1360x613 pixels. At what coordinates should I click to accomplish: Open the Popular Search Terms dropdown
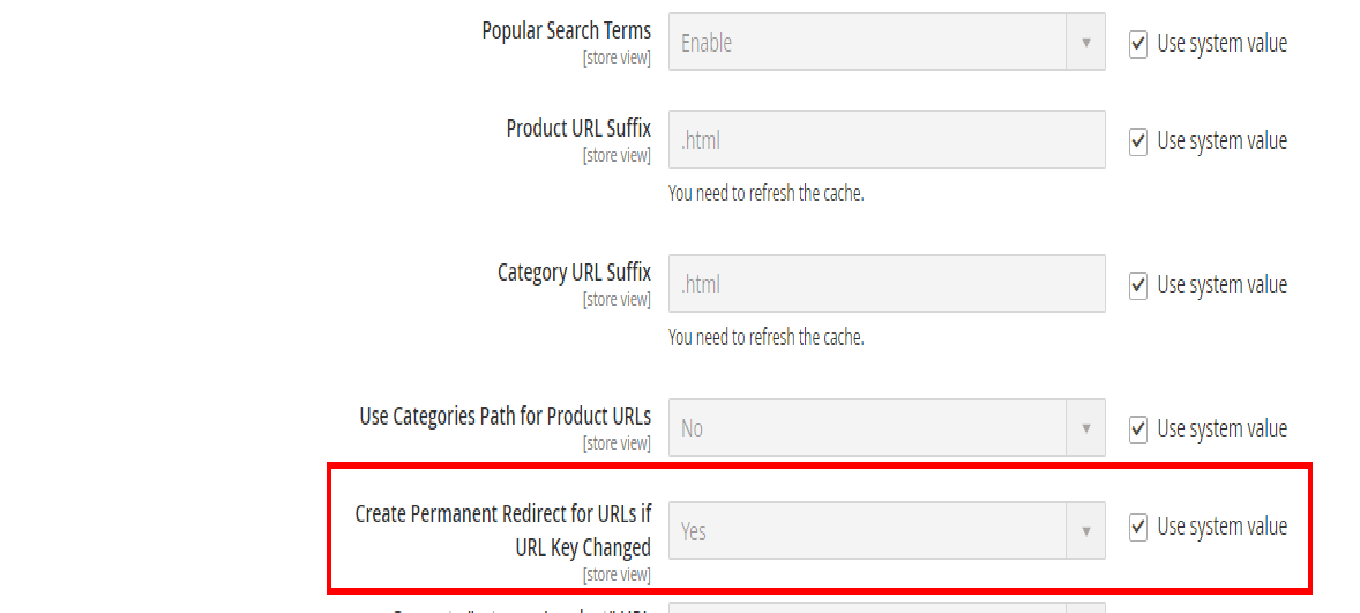click(886, 43)
